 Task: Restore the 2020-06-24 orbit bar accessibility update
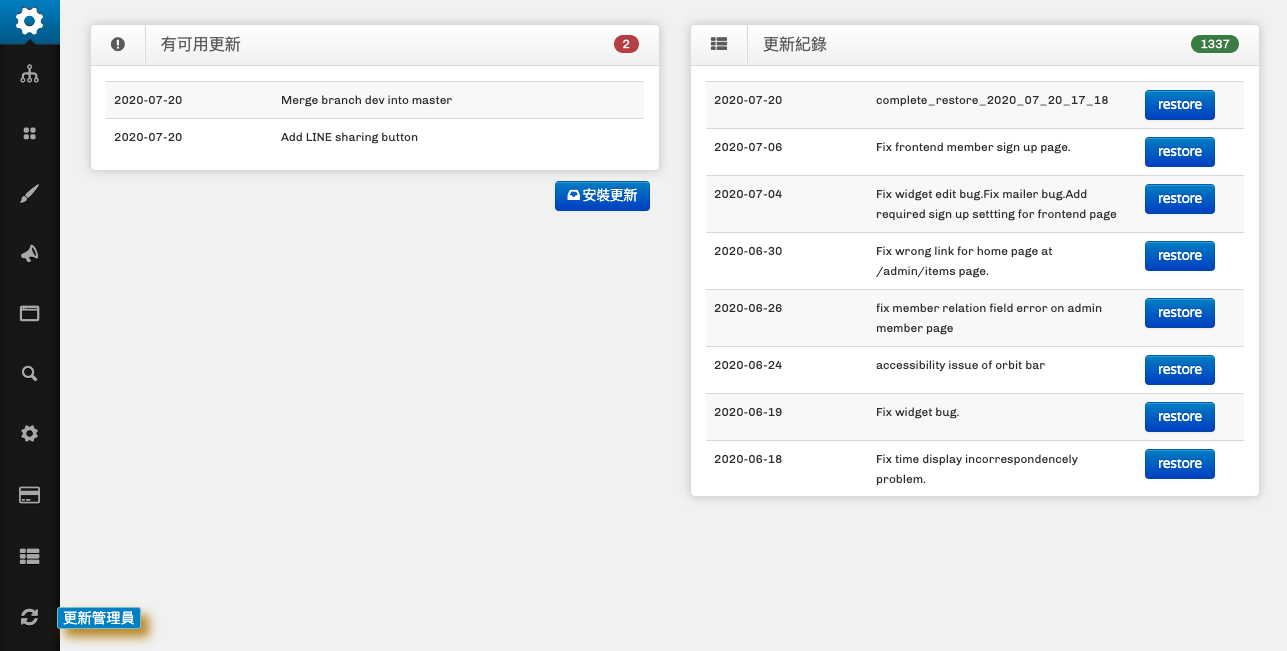[x=1179, y=370]
